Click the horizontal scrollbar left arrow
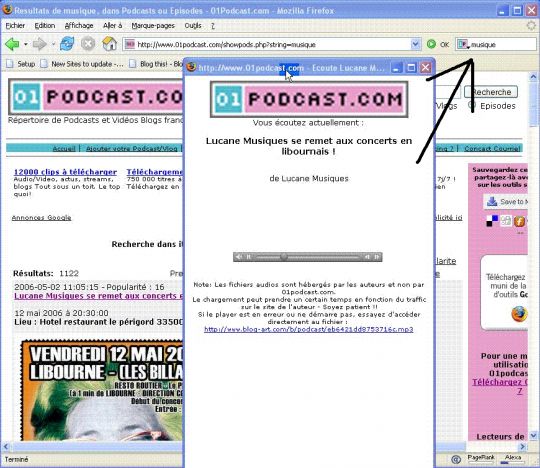540x468 pixels. pos(6,447)
